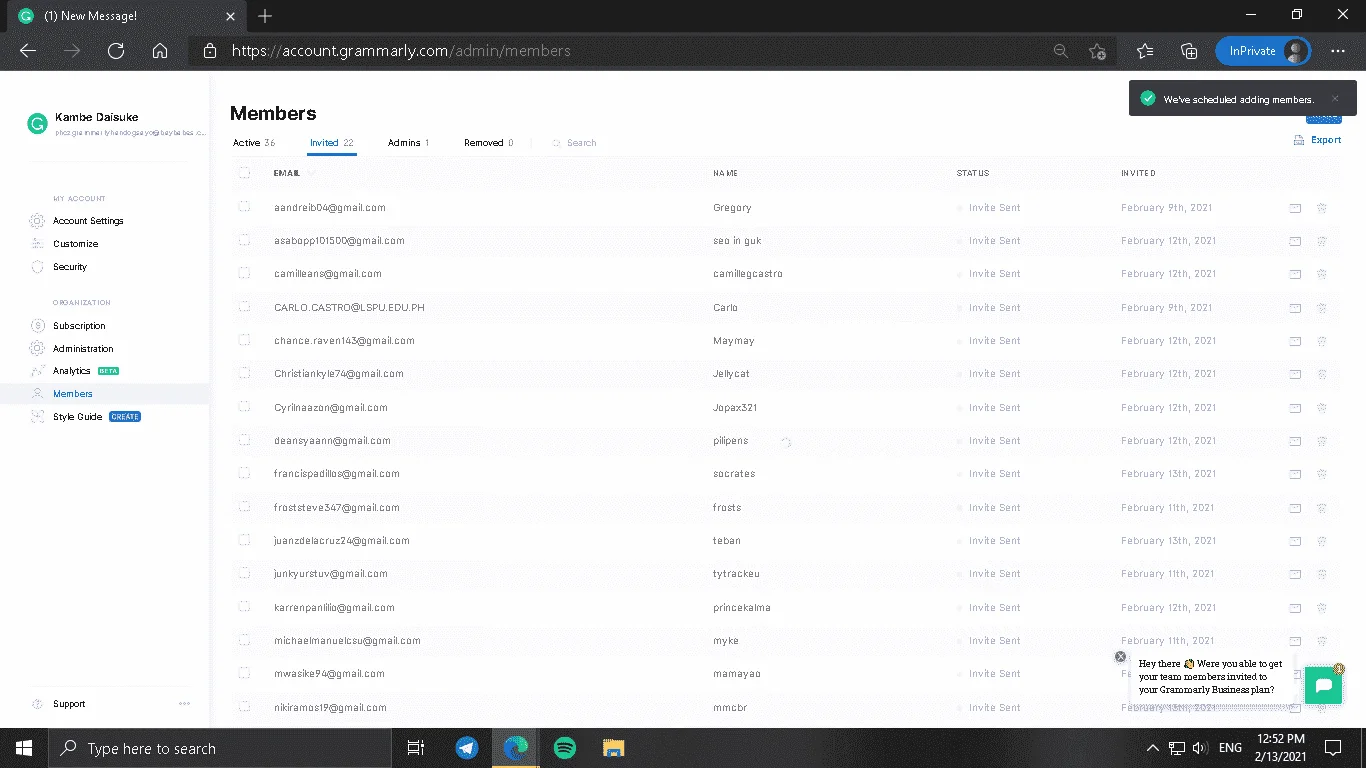This screenshot has width=1366, height=768.
Task: Check the box for asabopp101500@gmail.com
Action: point(244,240)
